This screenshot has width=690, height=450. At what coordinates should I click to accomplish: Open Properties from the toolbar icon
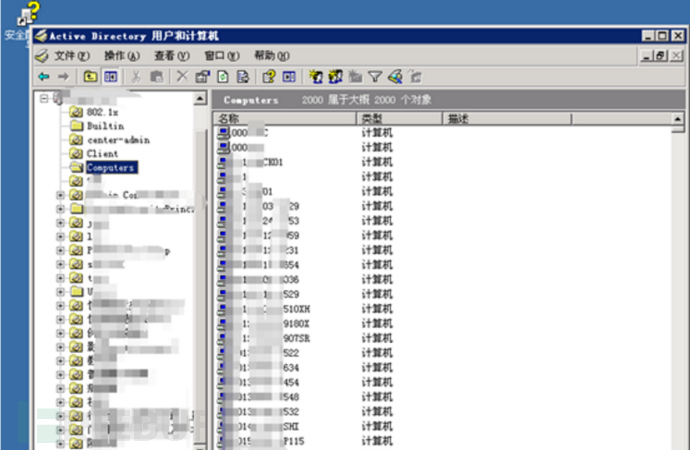pyautogui.click(x=202, y=76)
